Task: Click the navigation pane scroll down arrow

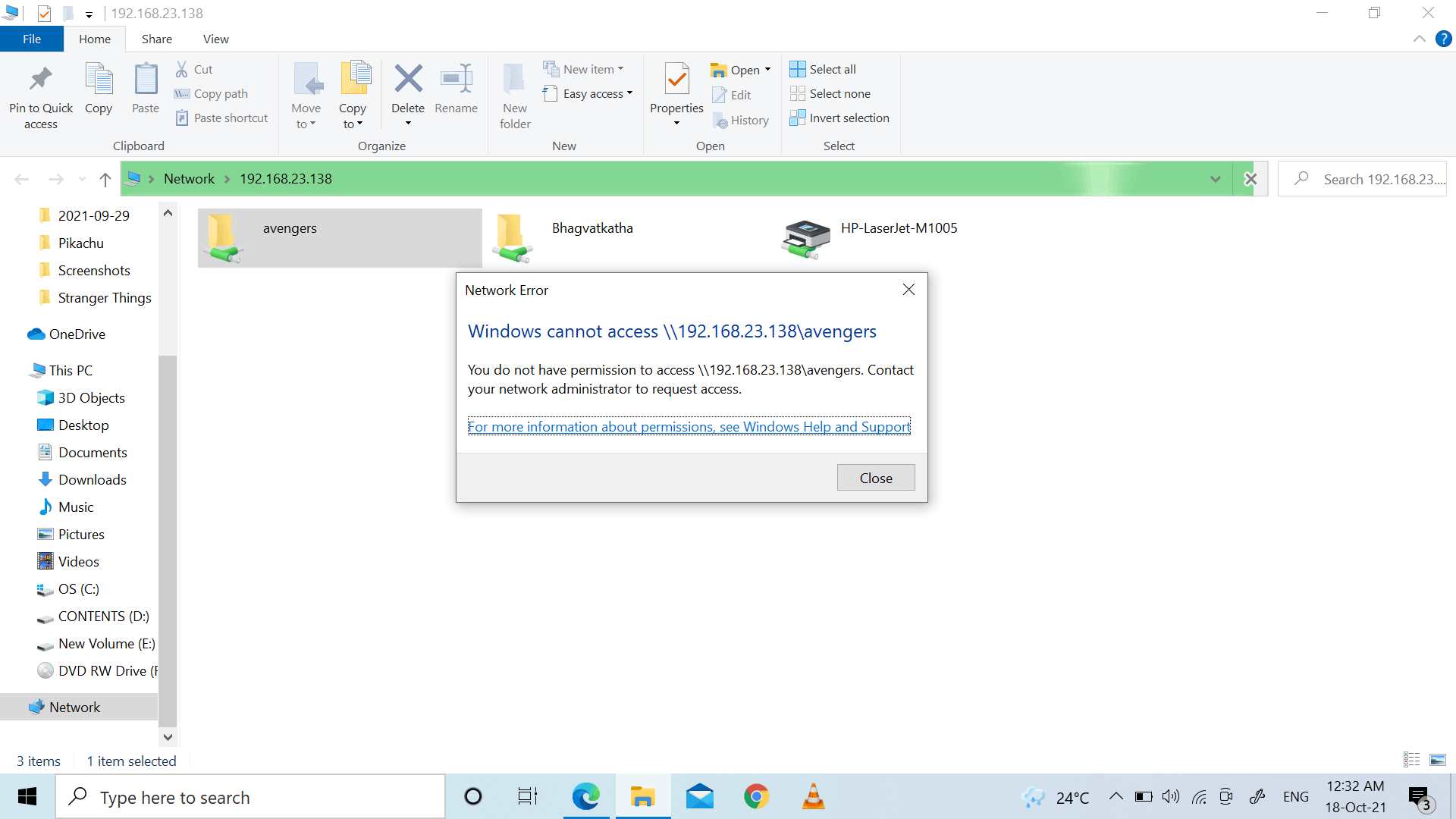Action: (x=168, y=737)
